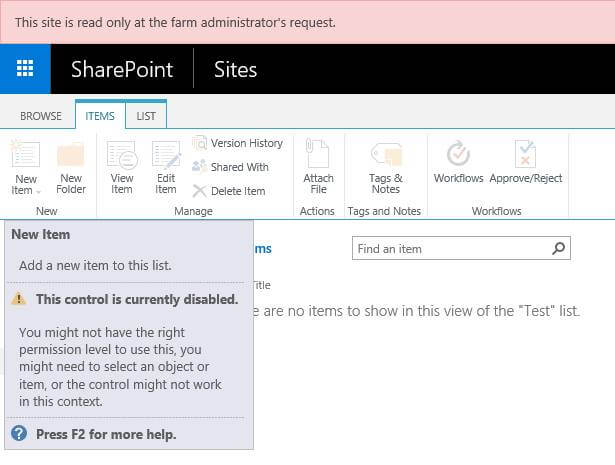Switch to the BROWSE ribbon tab
The height and width of the screenshot is (465, 615).
[41, 116]
